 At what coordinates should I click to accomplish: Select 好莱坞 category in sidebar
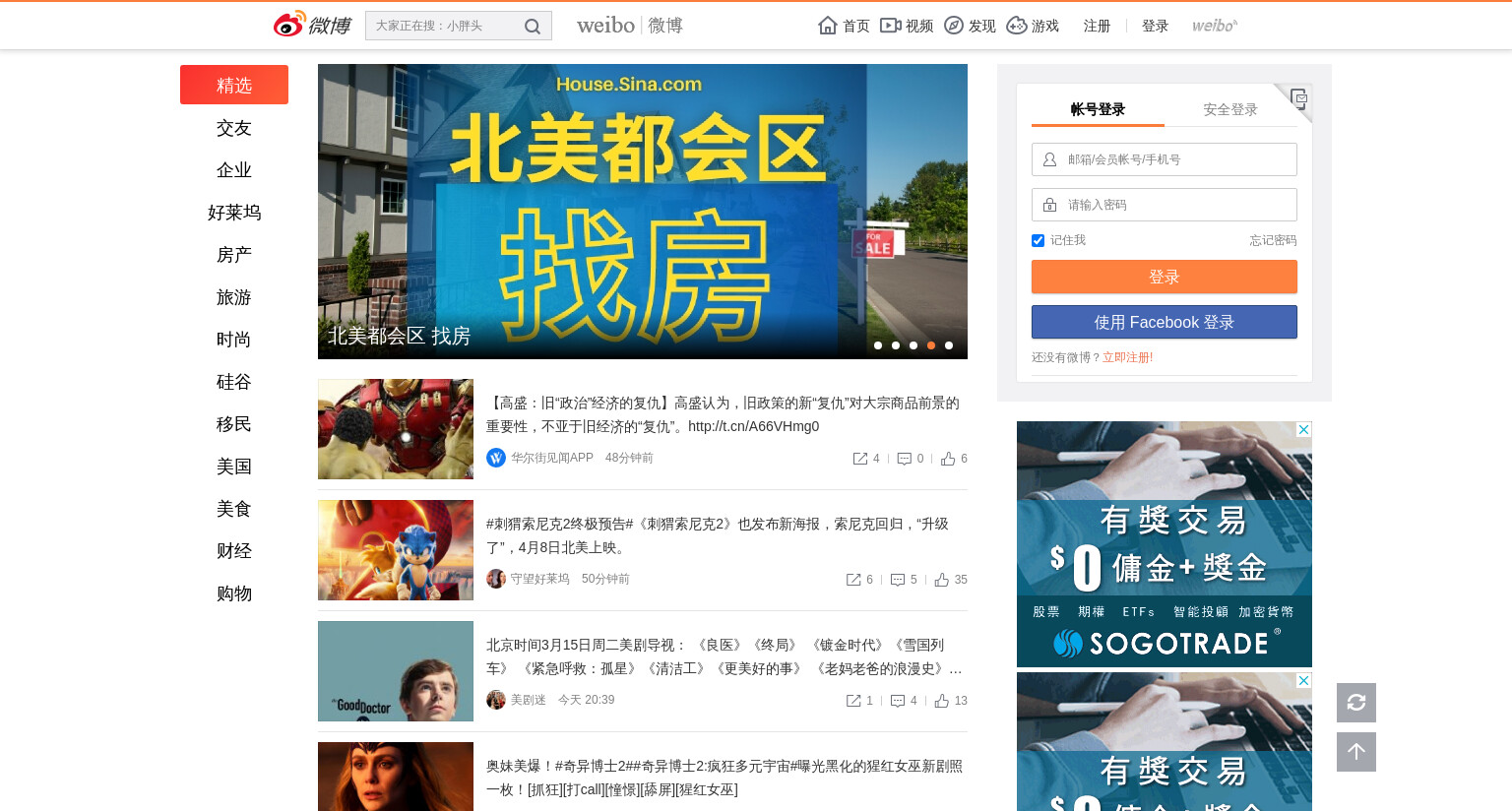point(234,213)
